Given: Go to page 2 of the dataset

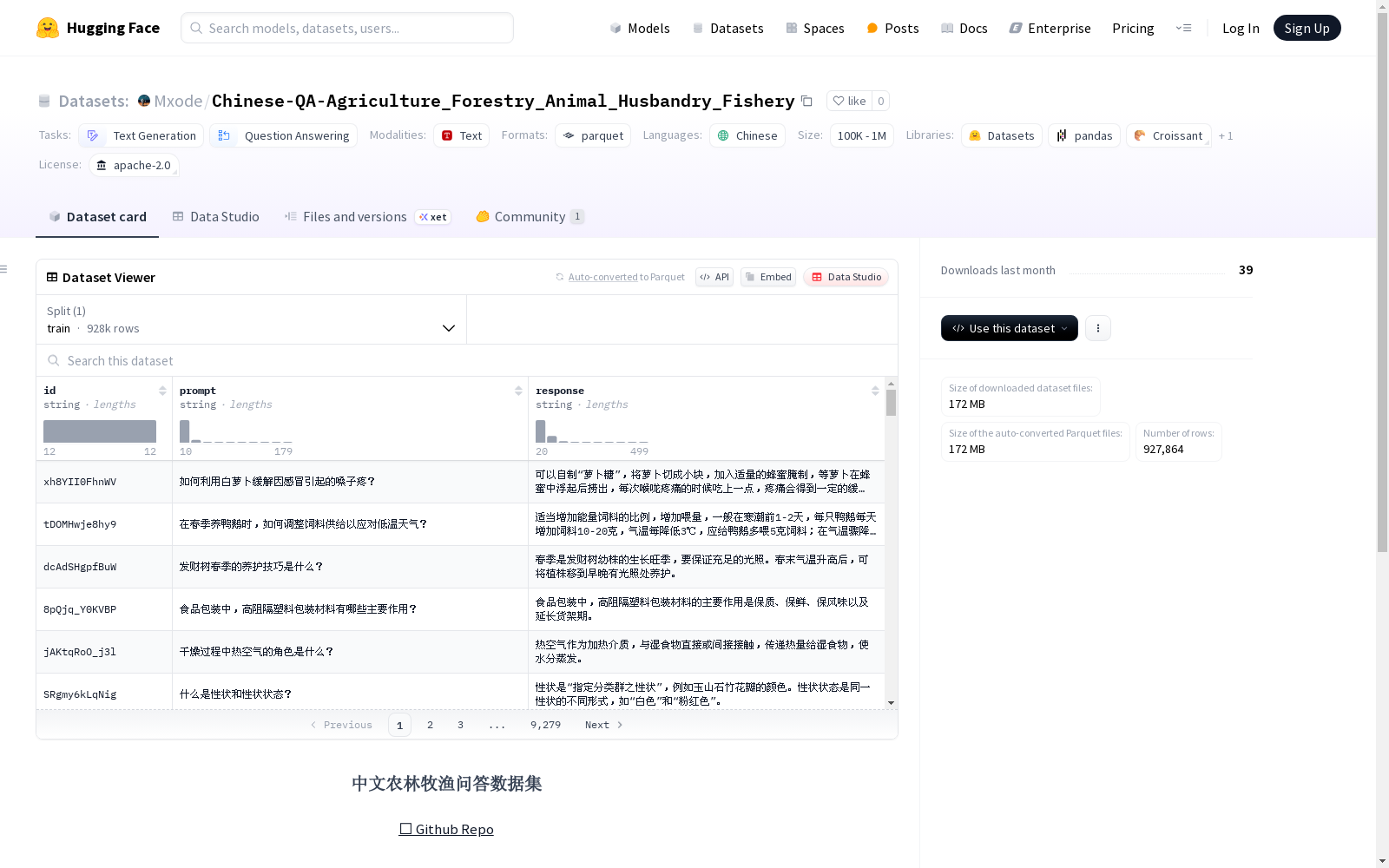Looking at the screenshot, I should 430,725.
